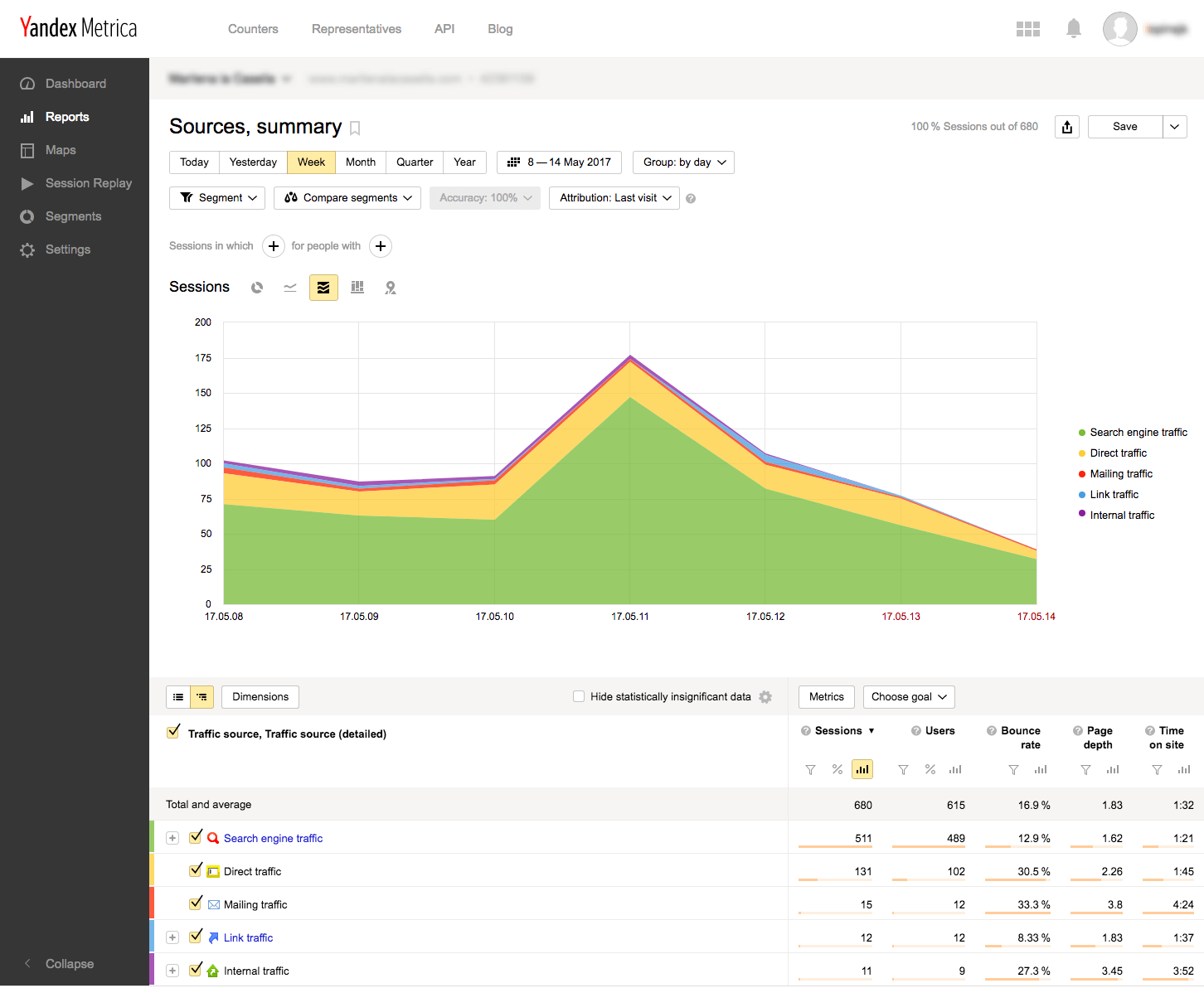Open the Accuracy: 100% dropdown
This screenshot has width=1204, height=988.
tap(485, 198)
